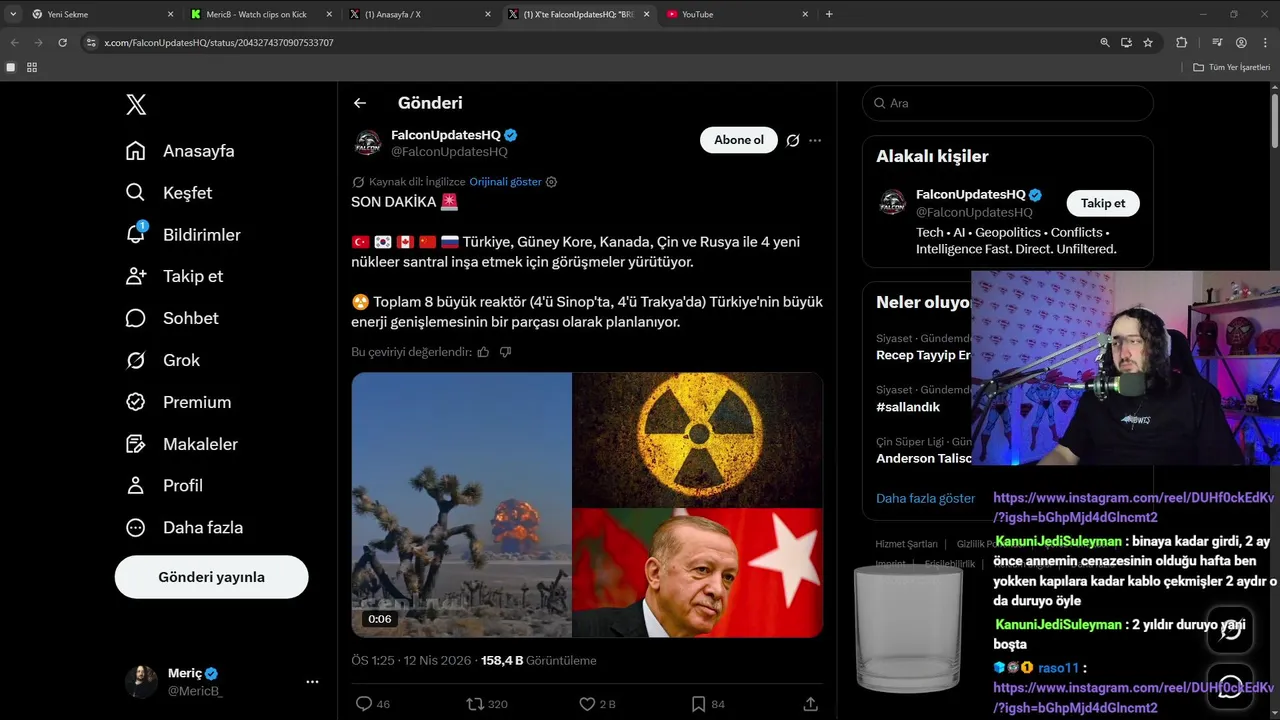Click the Ara search field
This screenshot has height=720, width=1280.
click(1008, 103)
